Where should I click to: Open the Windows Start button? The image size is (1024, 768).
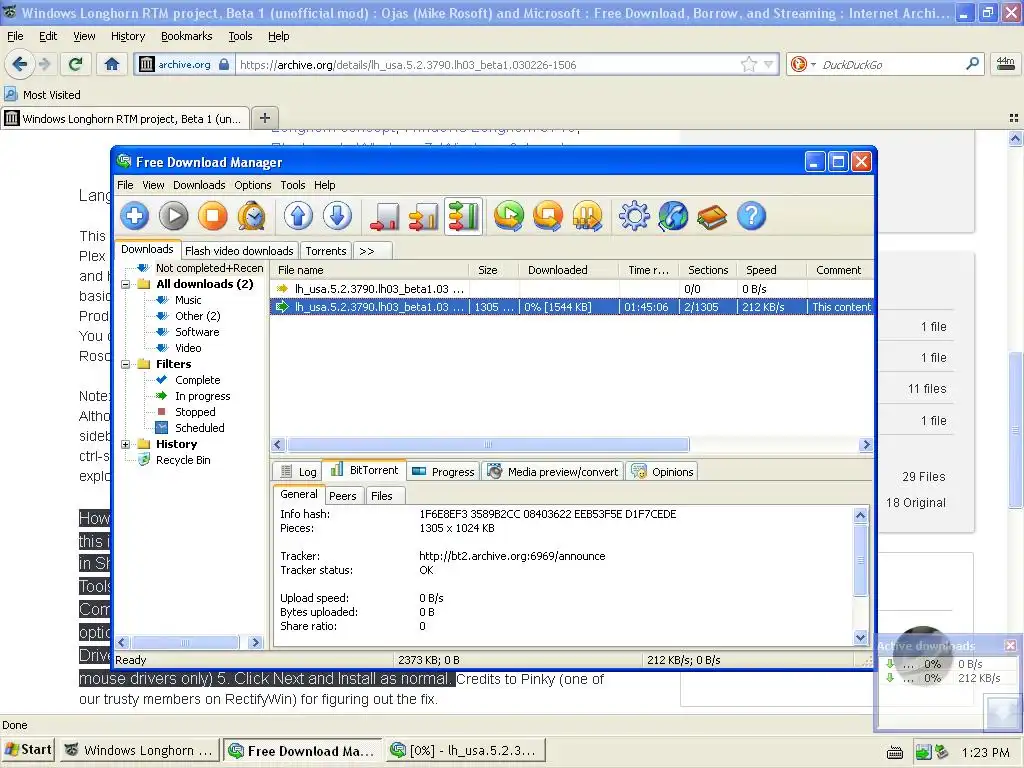coord(28,750)
